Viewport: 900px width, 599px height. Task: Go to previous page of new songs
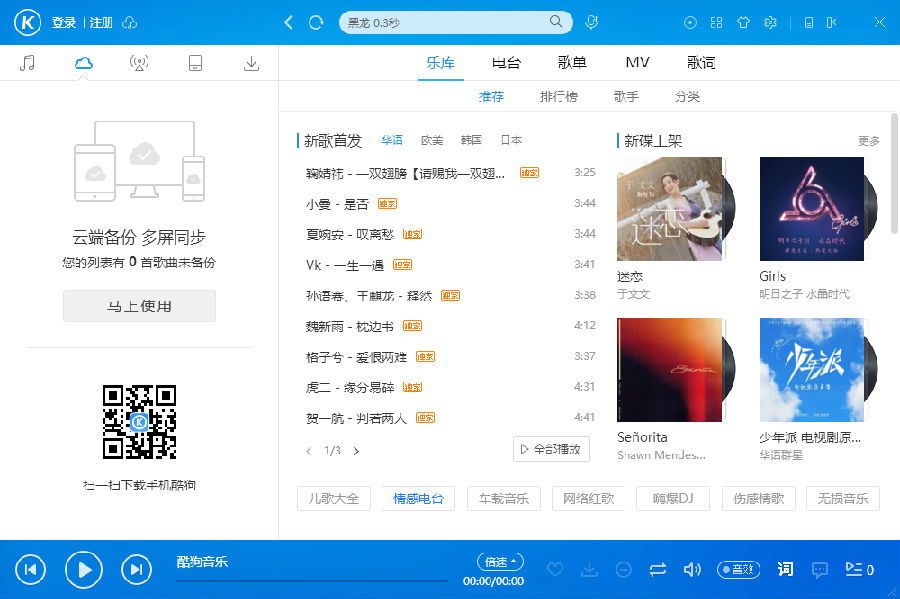click(309, 451)
